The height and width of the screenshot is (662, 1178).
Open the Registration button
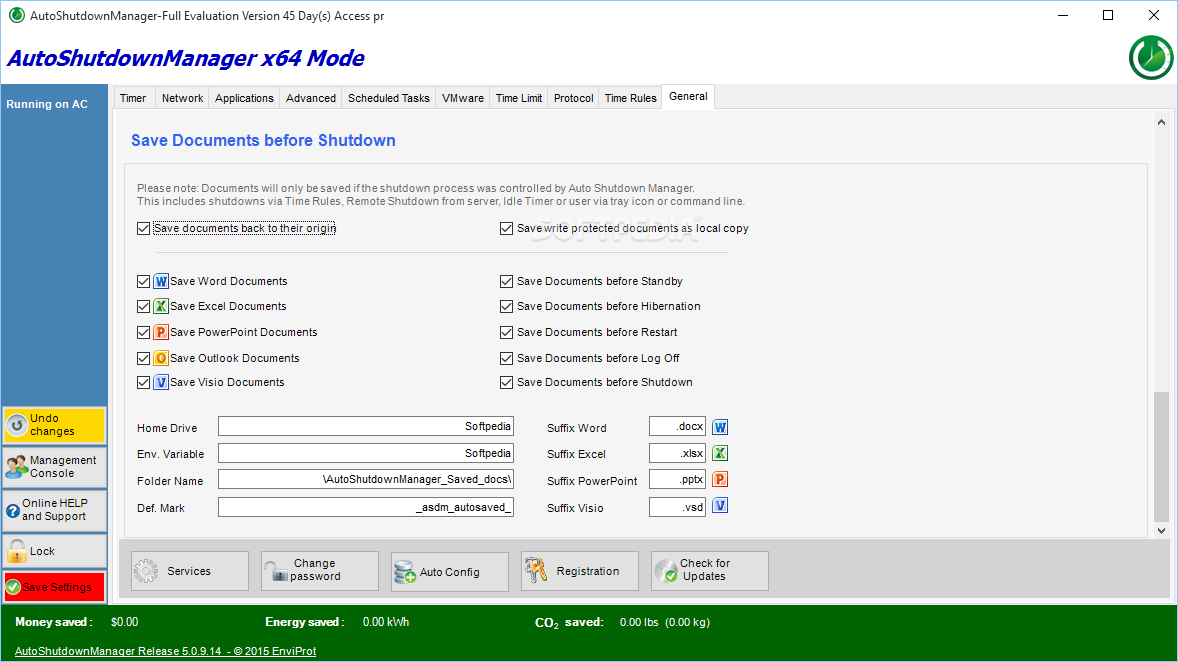580,571
